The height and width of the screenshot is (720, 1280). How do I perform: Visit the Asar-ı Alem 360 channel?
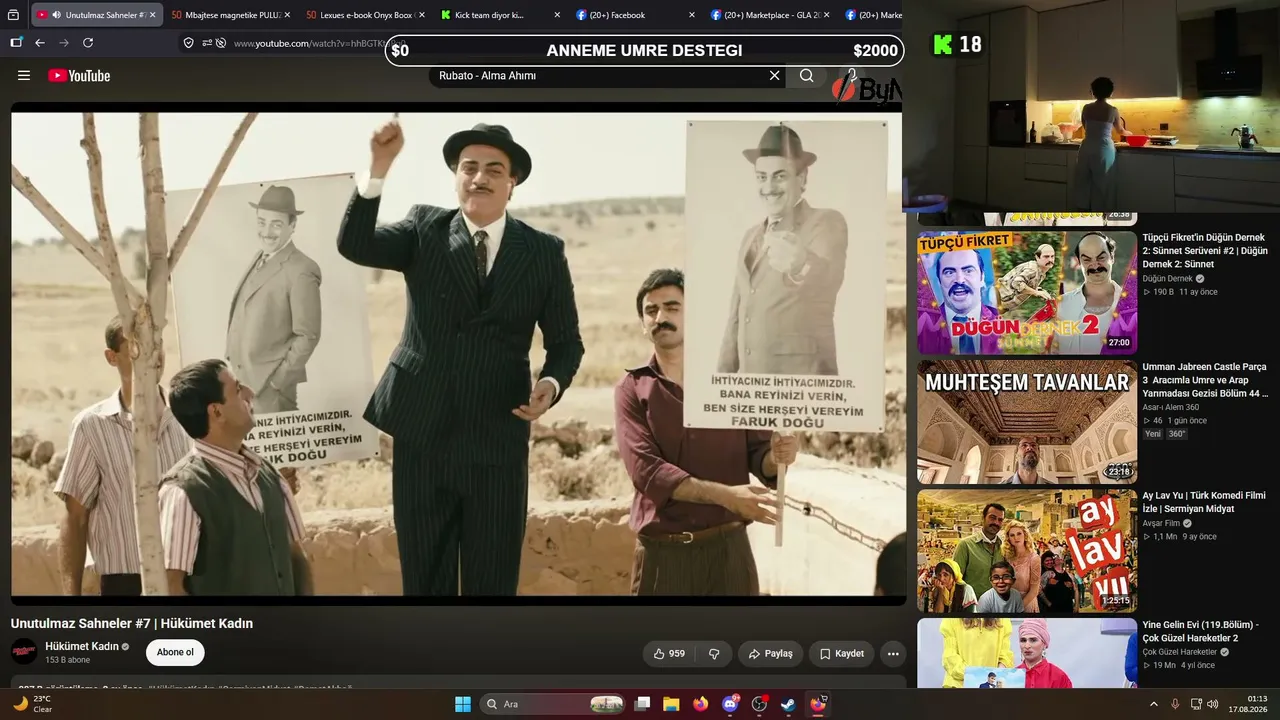tap(1171, 407)
